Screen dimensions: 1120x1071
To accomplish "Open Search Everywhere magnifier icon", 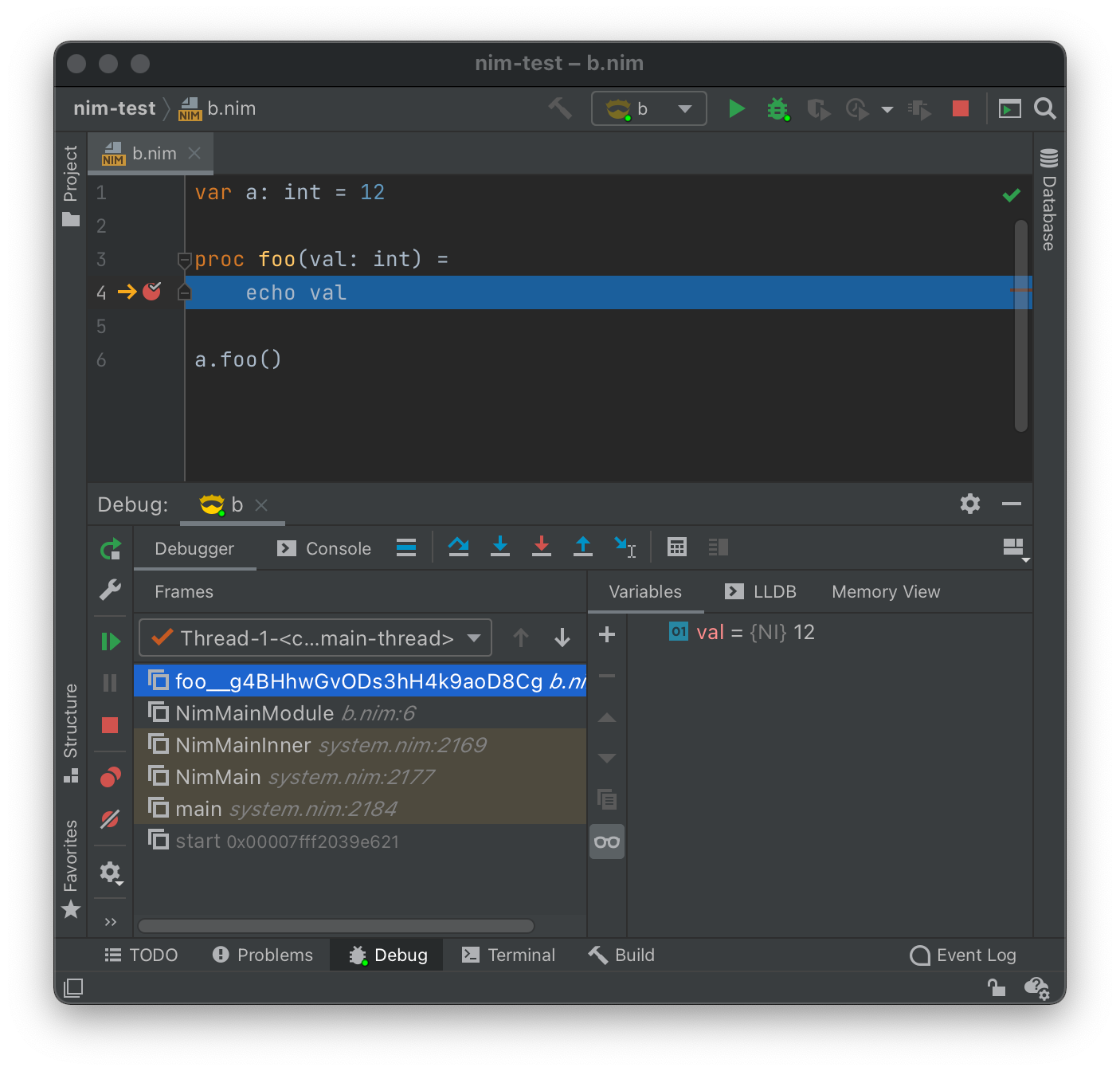I will pos(1045,108).
